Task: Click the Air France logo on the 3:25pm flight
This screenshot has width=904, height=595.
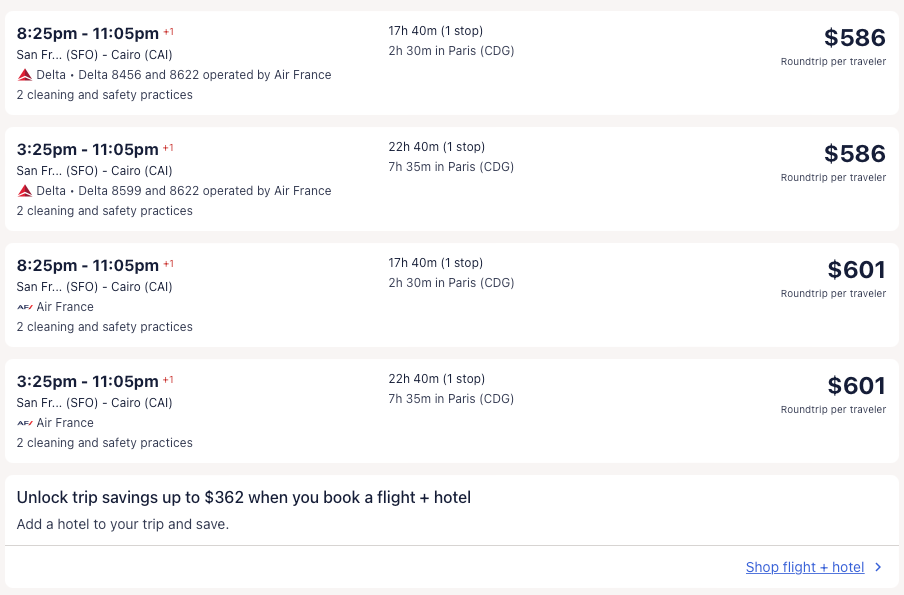Action: [x=25, y=423]
